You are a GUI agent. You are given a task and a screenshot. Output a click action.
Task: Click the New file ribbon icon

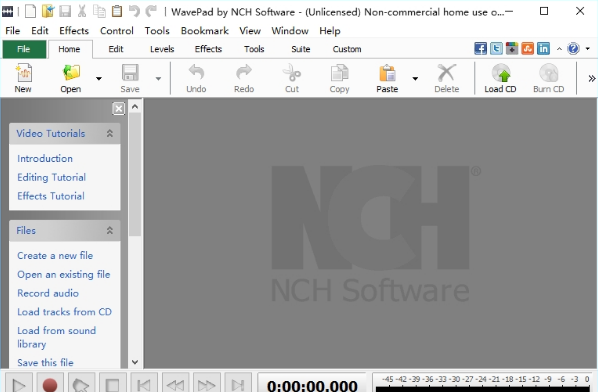[x=23, y=79]
